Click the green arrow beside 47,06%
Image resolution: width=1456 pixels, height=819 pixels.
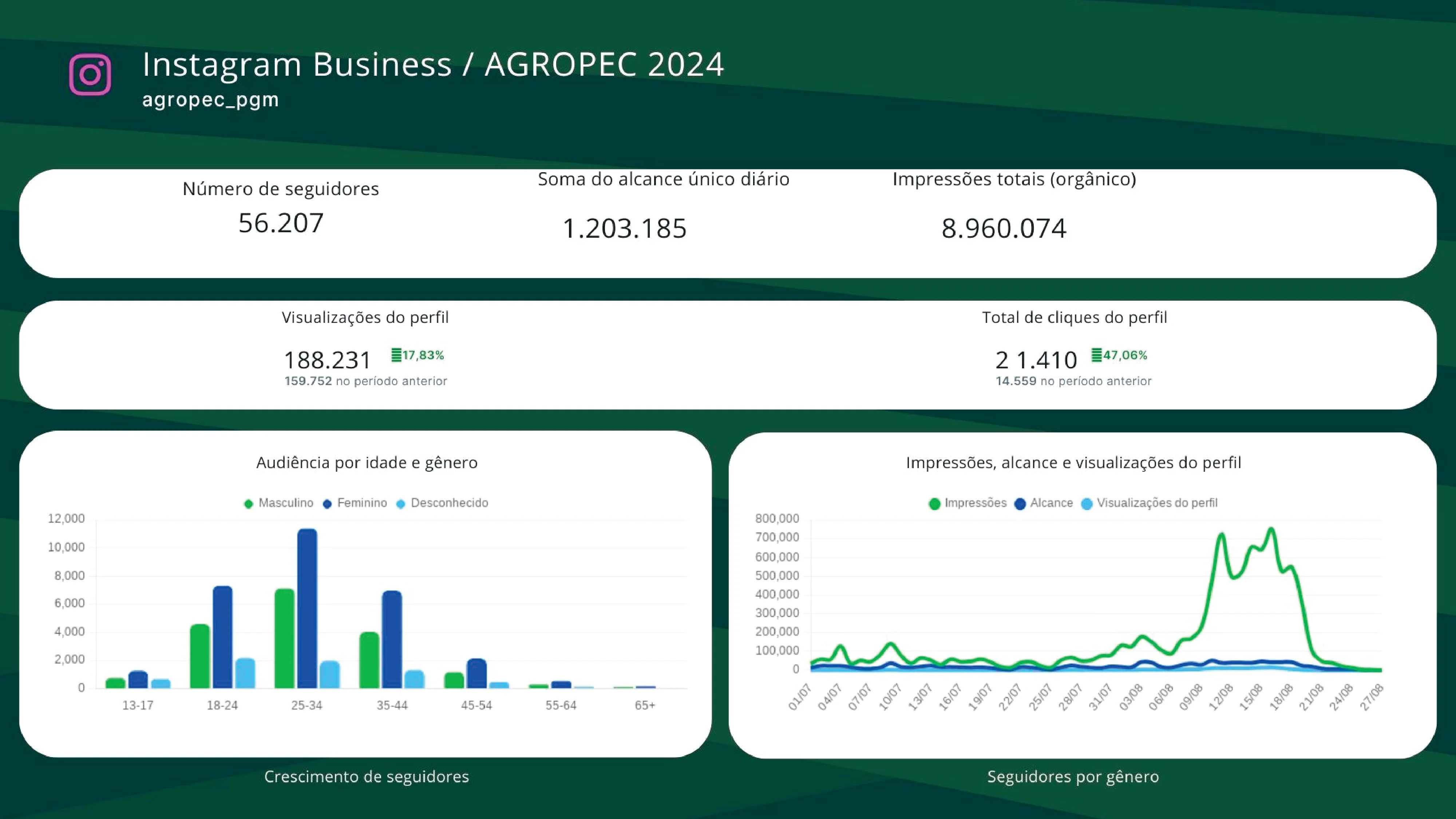point(1096,355)
